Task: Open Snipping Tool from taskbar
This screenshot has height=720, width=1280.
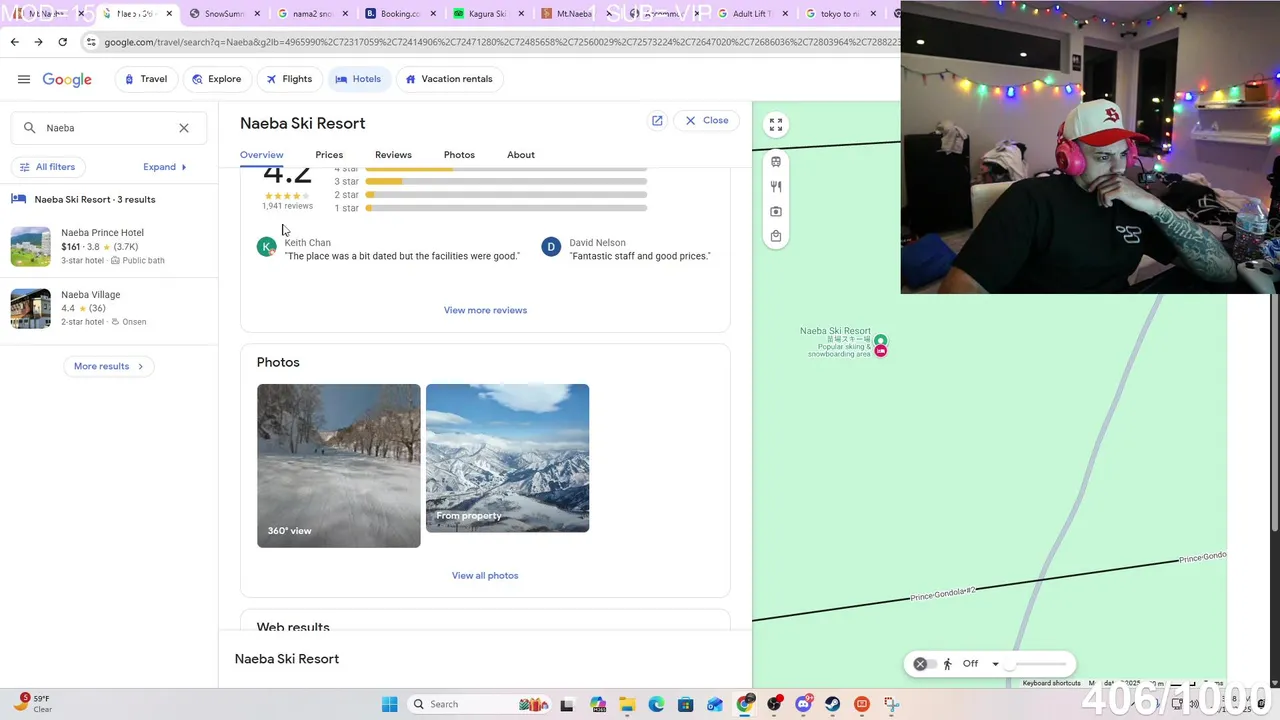Action: point(891,704)
